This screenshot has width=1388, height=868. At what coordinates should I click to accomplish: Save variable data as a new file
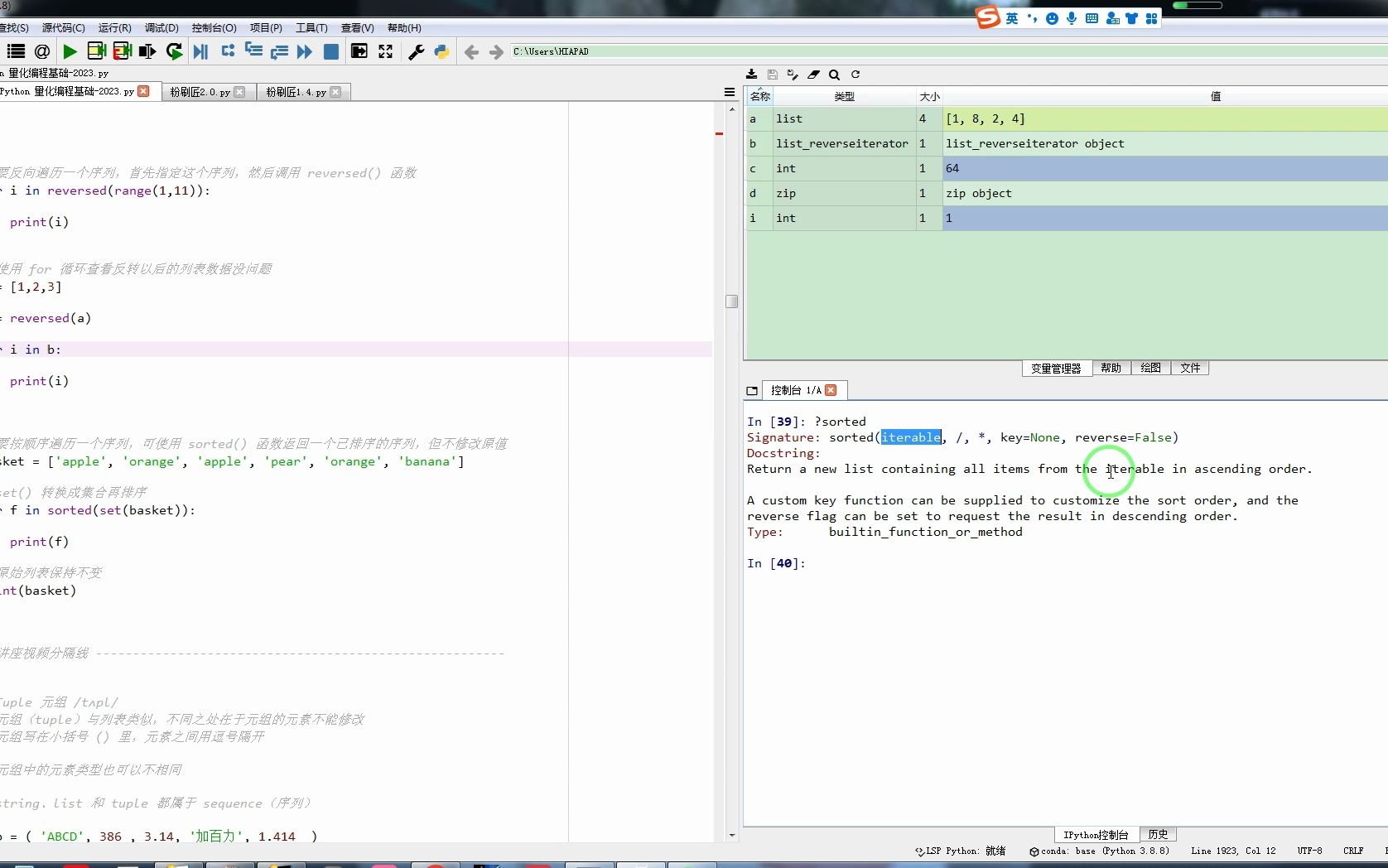click(x=793, y=75)
